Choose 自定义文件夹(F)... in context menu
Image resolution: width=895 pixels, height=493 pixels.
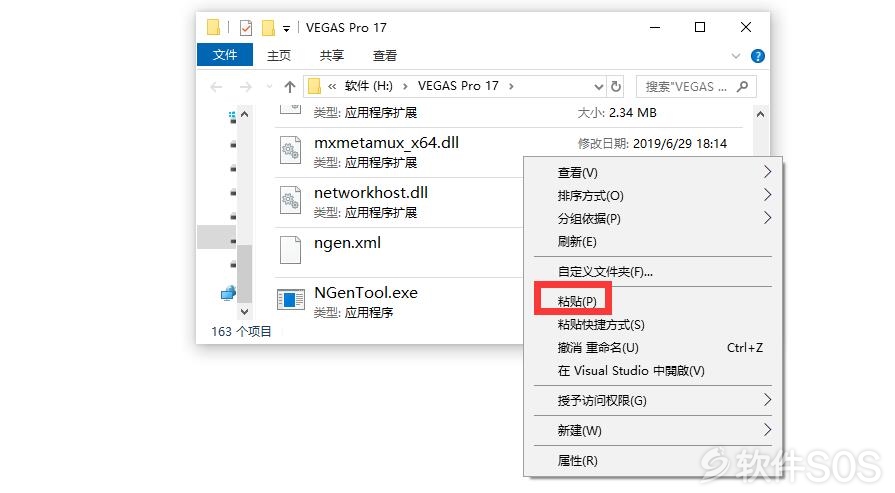[x=653, y=272]
